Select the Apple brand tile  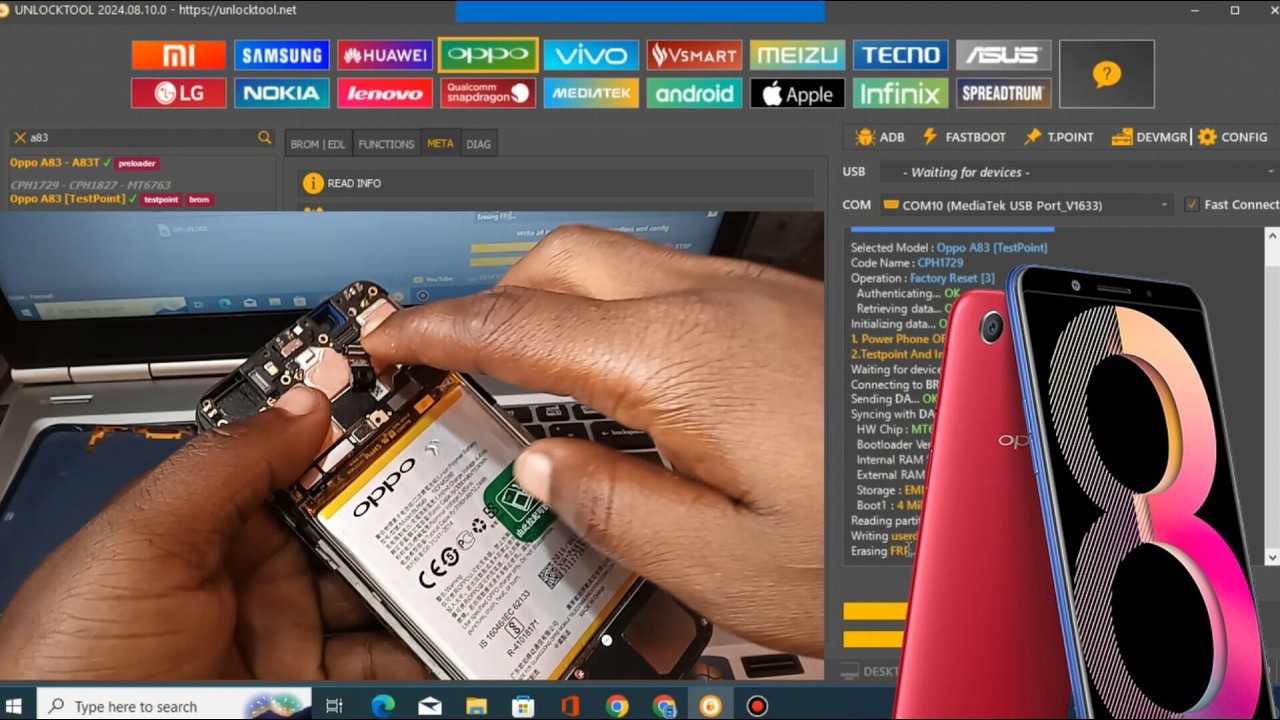[x=797, y=93]
